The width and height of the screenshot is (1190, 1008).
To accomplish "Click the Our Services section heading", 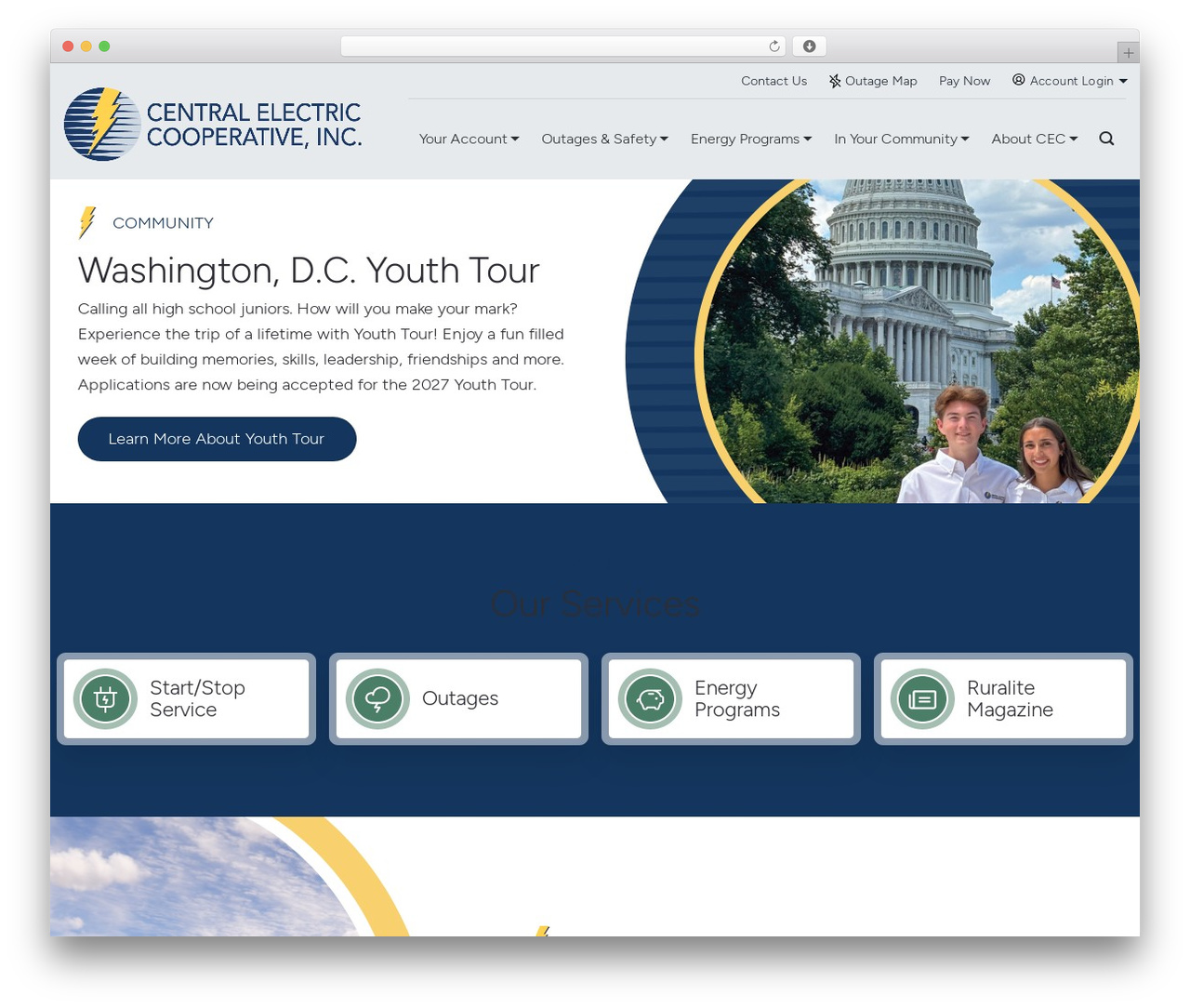I will (595, 603).
